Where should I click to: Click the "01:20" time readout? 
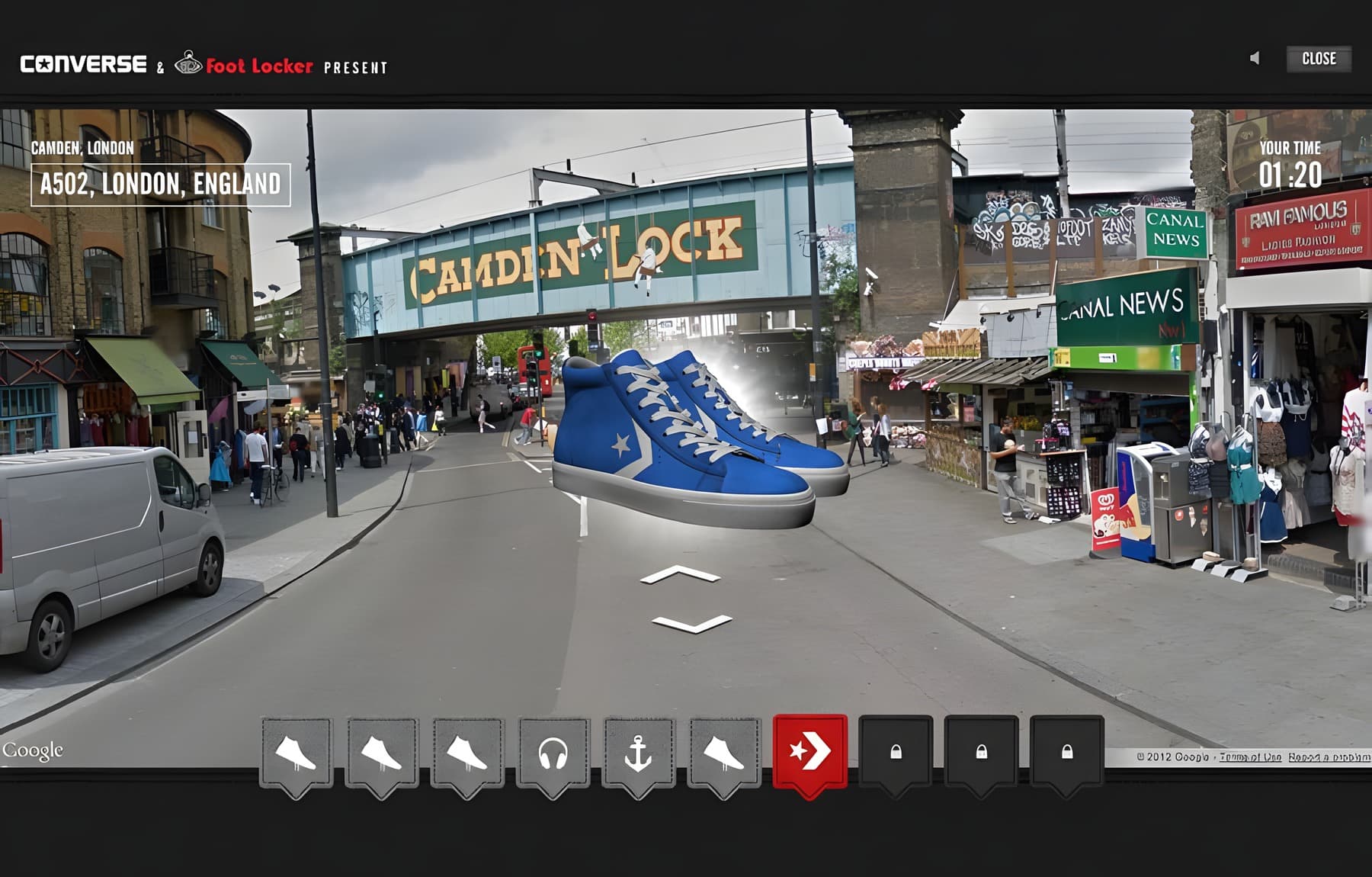(1290, 175)
